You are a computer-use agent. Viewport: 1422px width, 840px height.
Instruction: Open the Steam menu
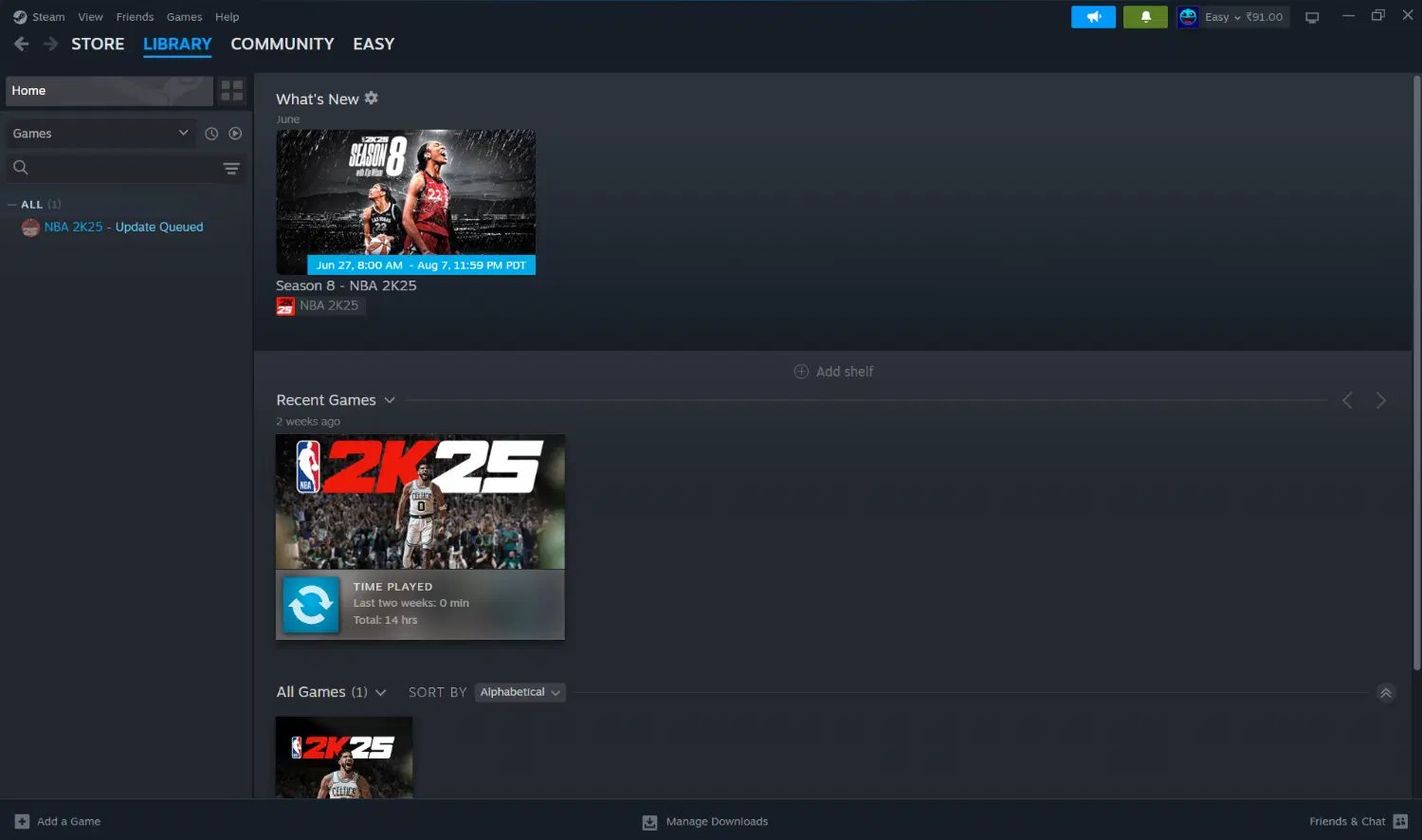tap(48, 17)
